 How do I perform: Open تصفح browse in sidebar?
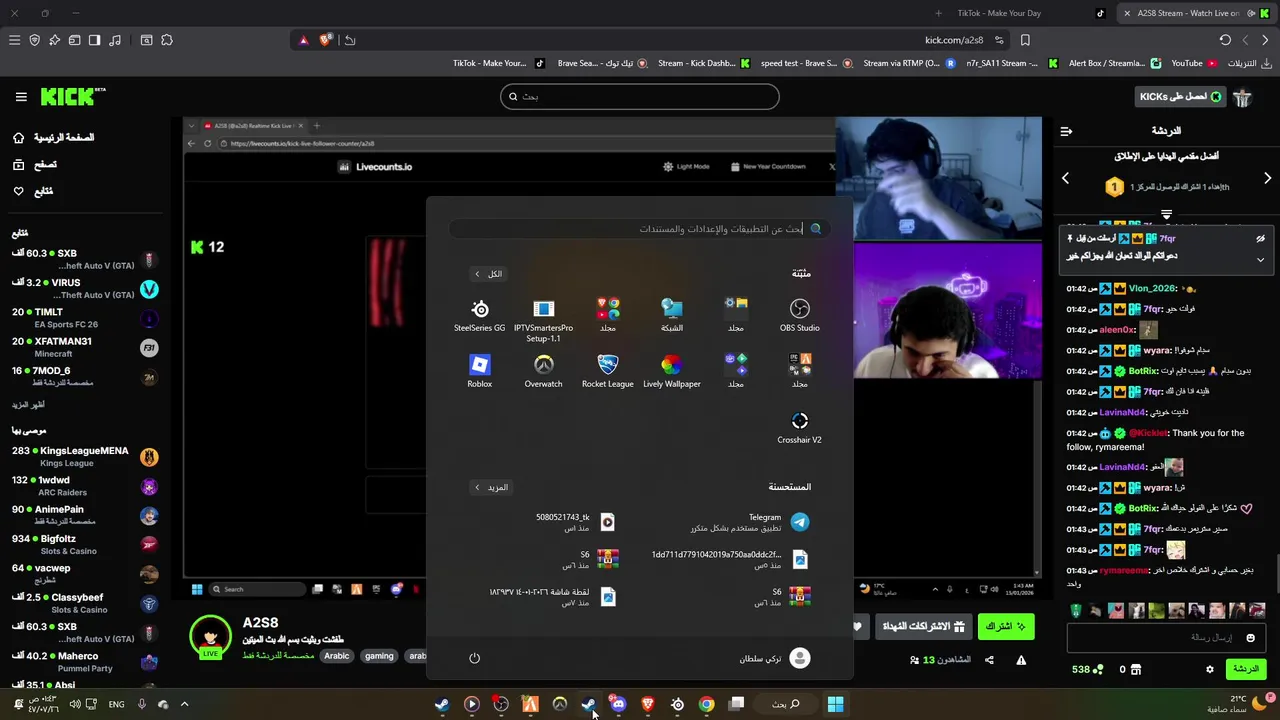[x=35, y=164]
